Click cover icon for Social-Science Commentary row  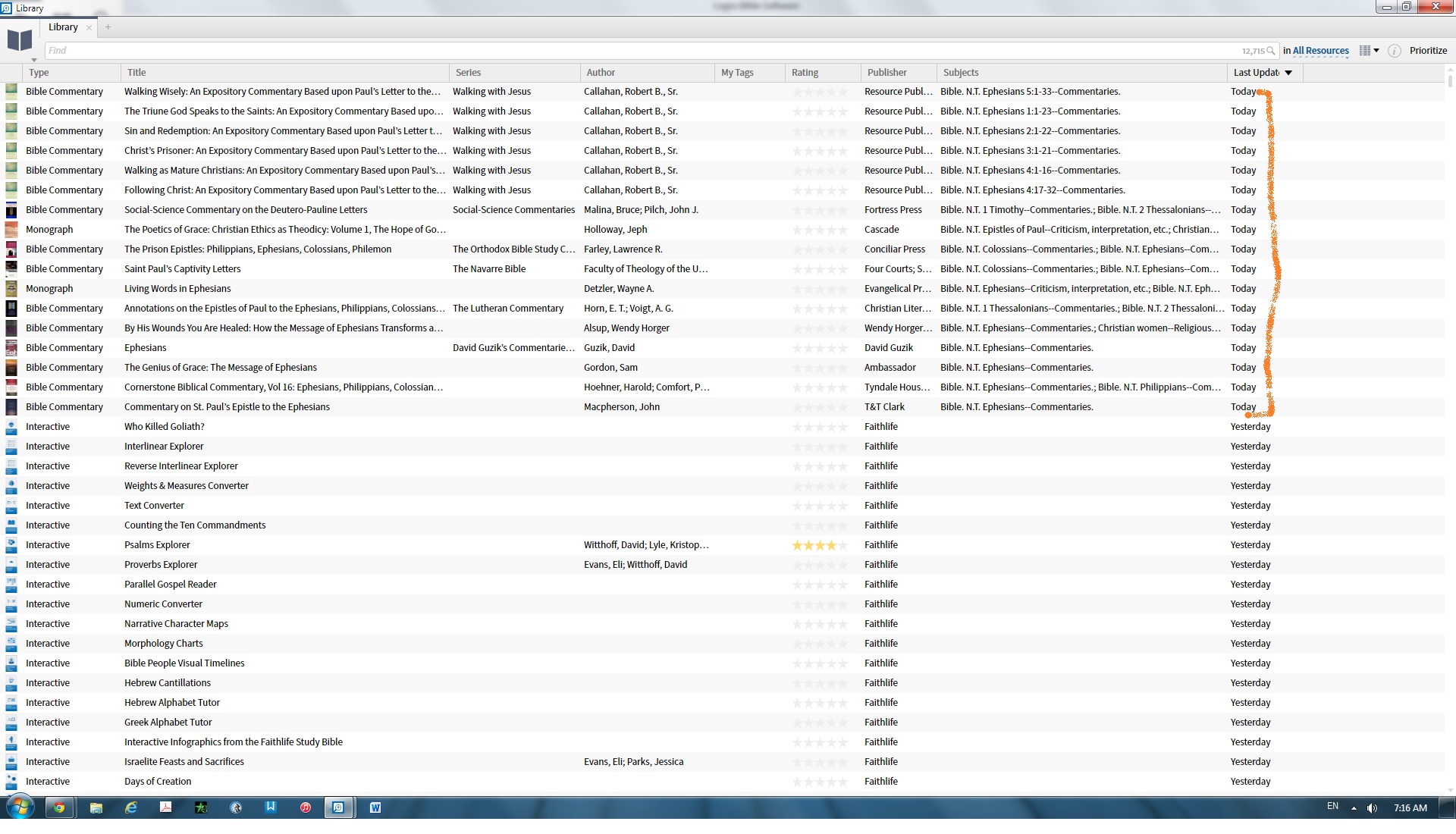tap(11, 210)
